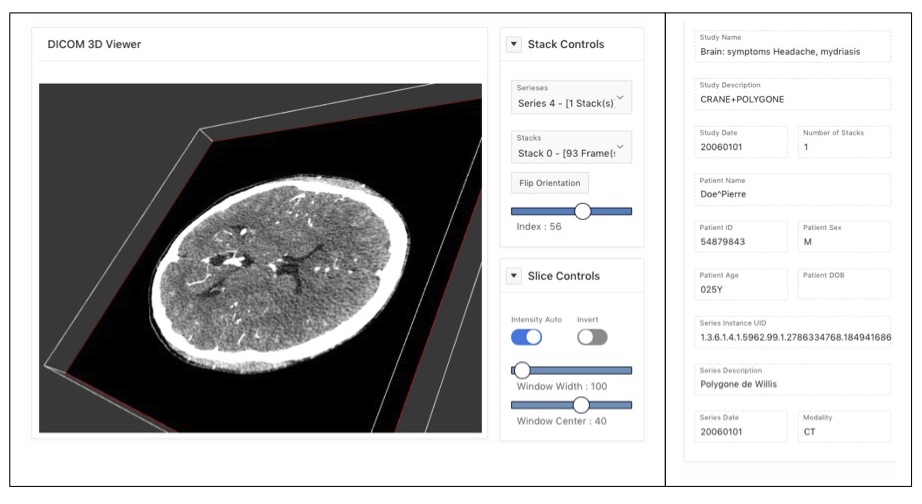Click the Patient Age field 025Y
The image size is (922, 504).
(x=740, y=284)
